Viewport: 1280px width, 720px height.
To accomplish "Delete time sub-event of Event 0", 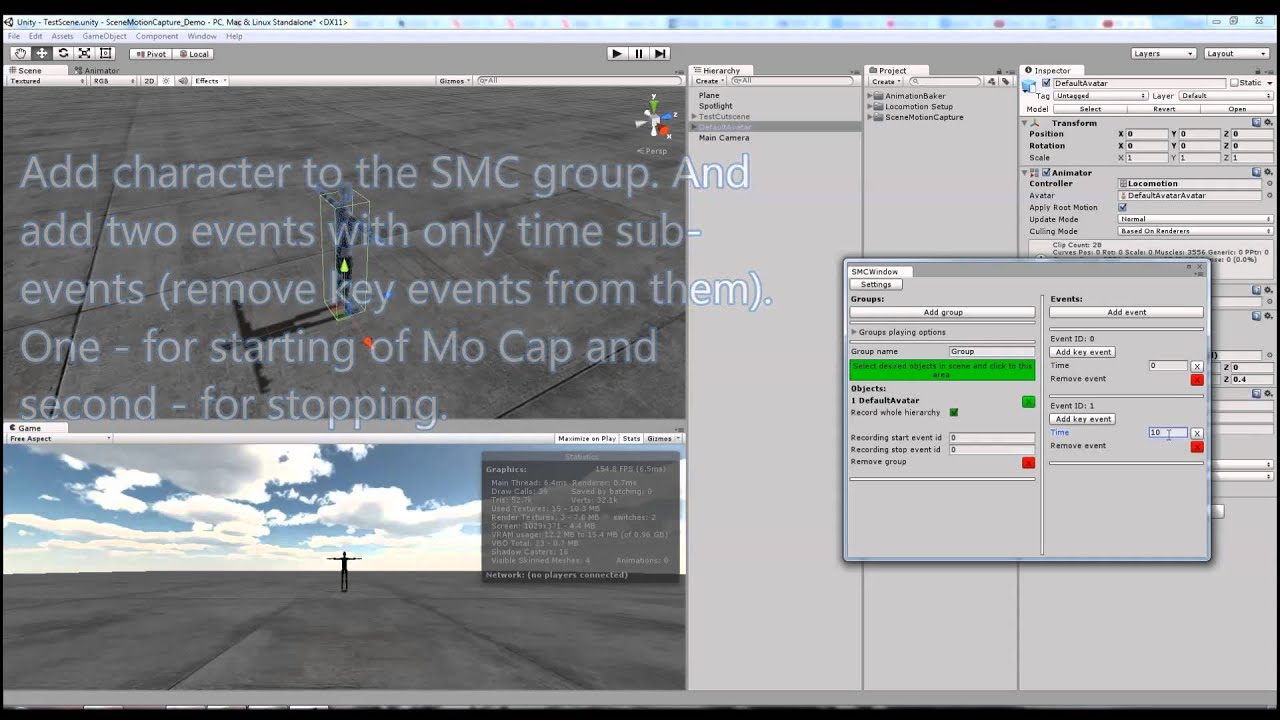I will coord(1197,366).
